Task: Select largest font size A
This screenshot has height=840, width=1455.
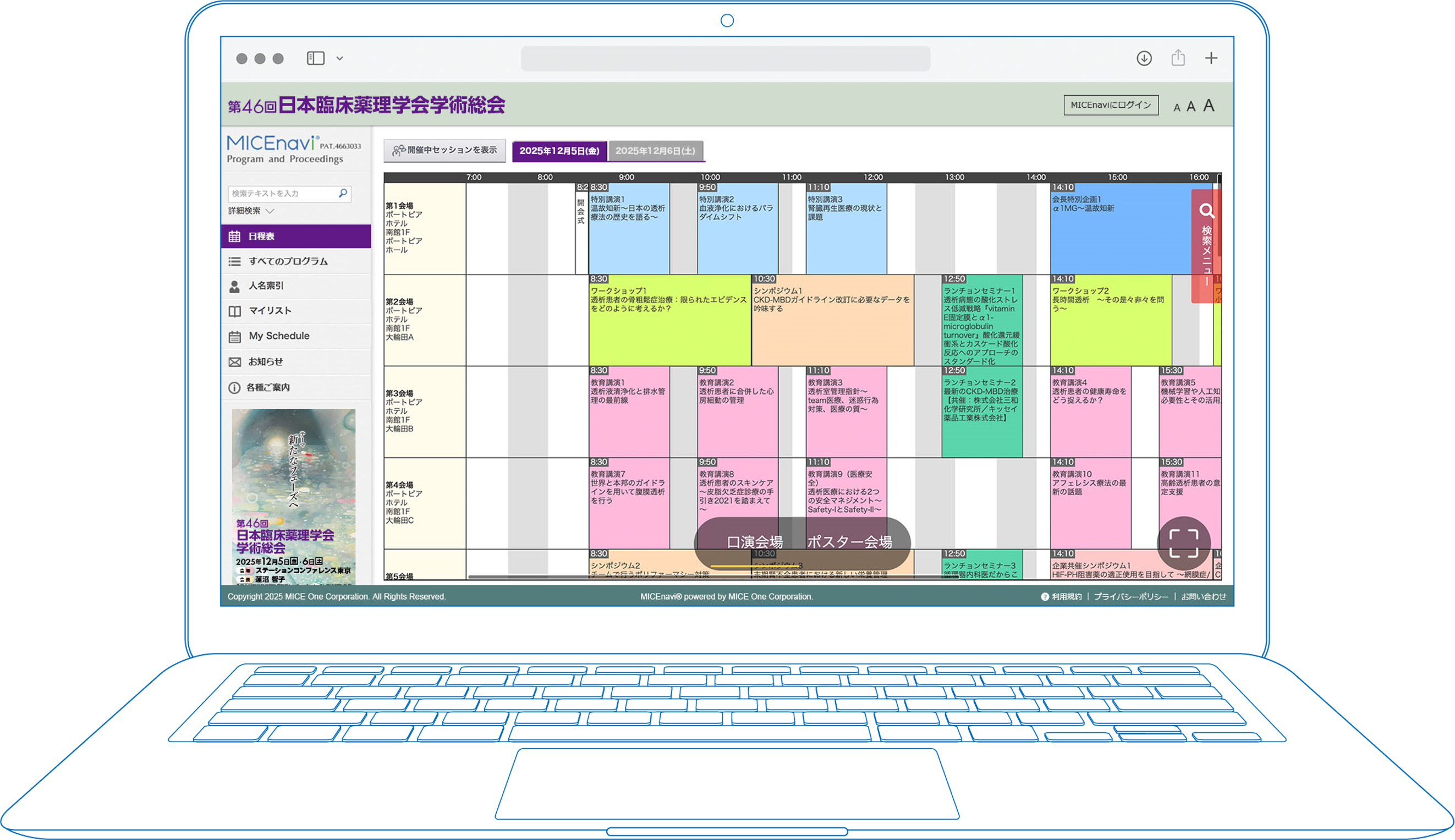Action: pyautogui.click(x=1209, y=106)
